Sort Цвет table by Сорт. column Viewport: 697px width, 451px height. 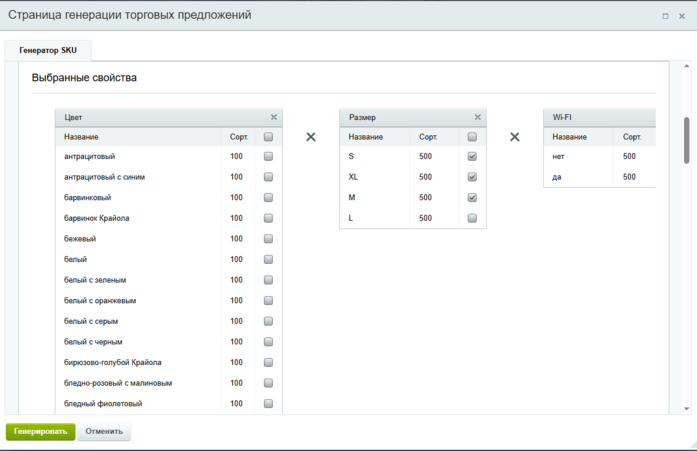click(x=239, y=137)
